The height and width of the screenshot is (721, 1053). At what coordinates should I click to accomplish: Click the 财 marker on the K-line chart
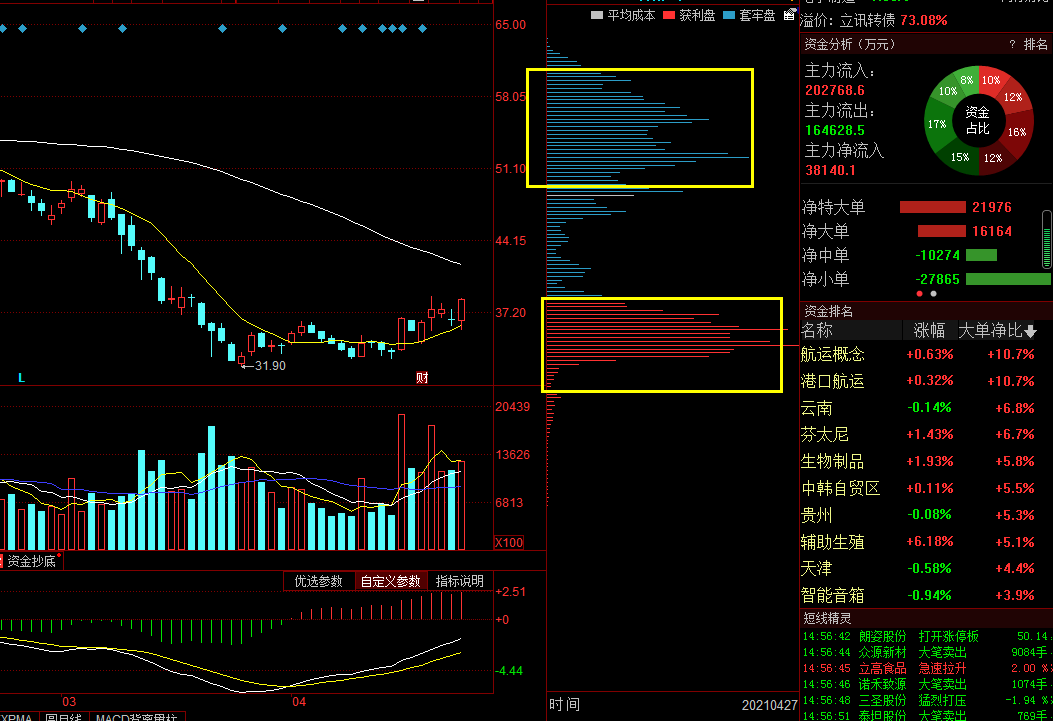422,377
